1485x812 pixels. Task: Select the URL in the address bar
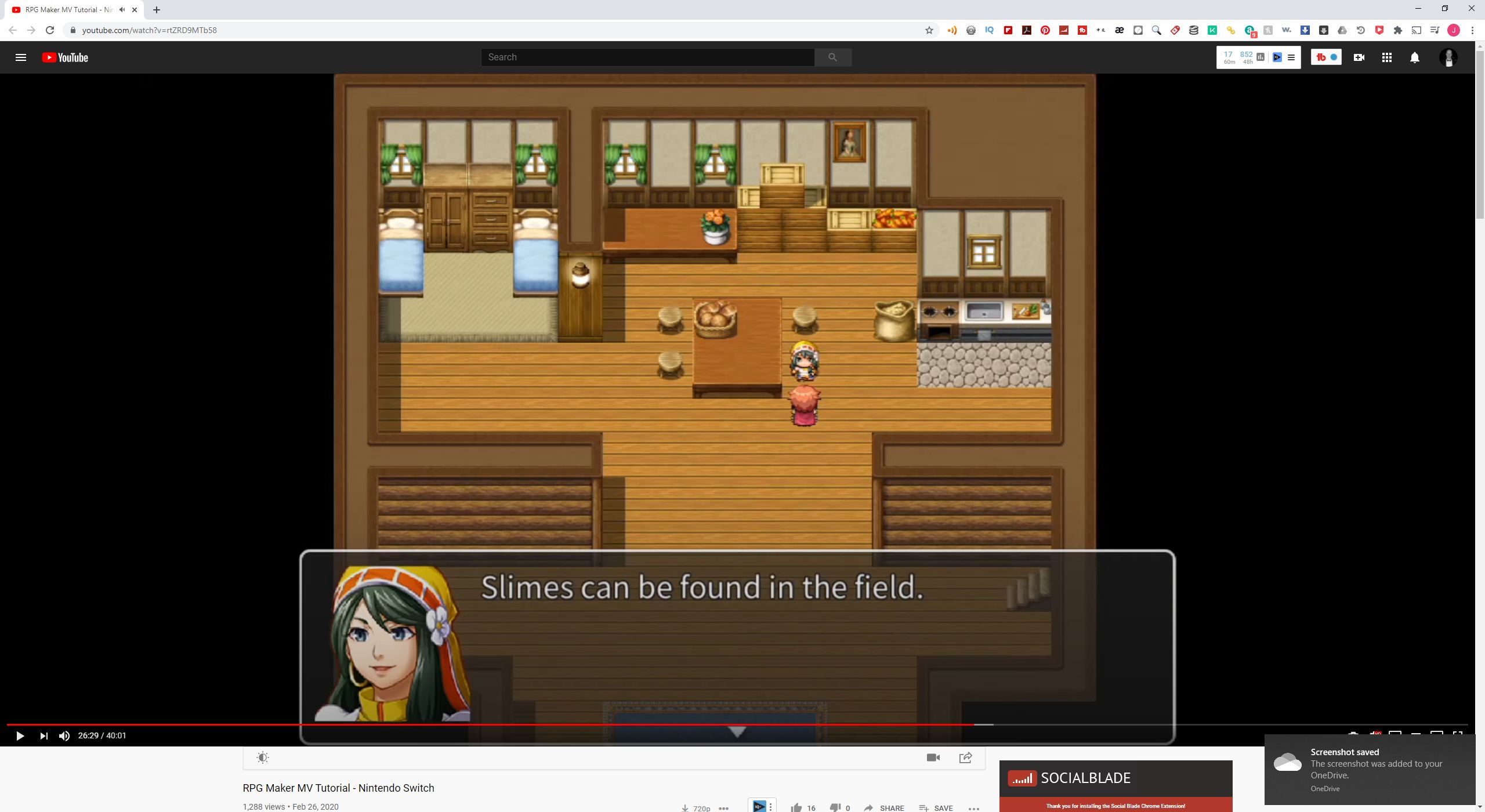coord(150,30)
